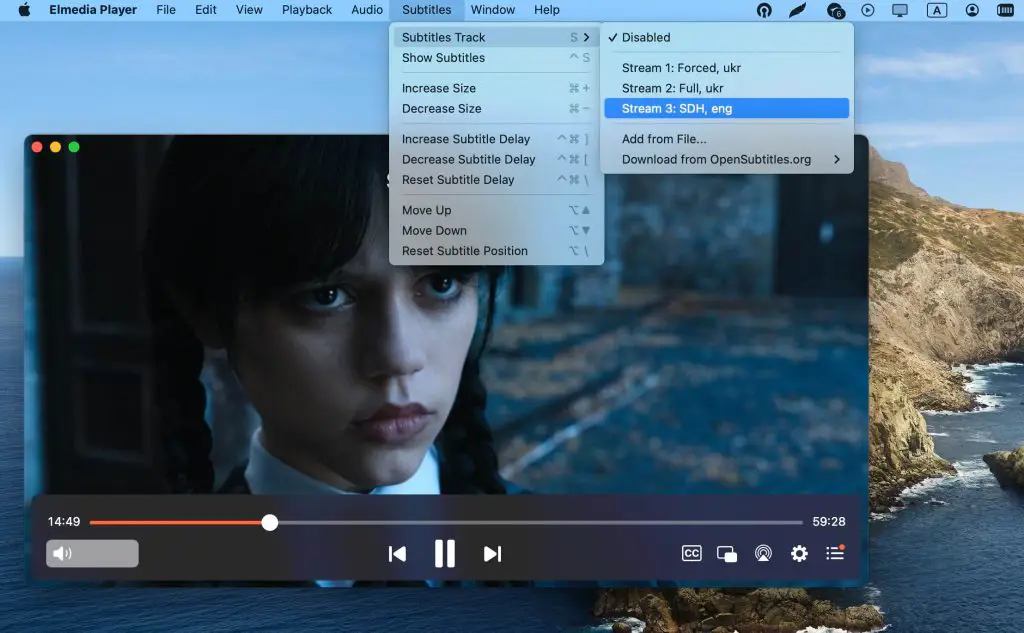Open the keyboard input source A icon
The height and width of the screenshot is (633, 1024).
(936, 10)
